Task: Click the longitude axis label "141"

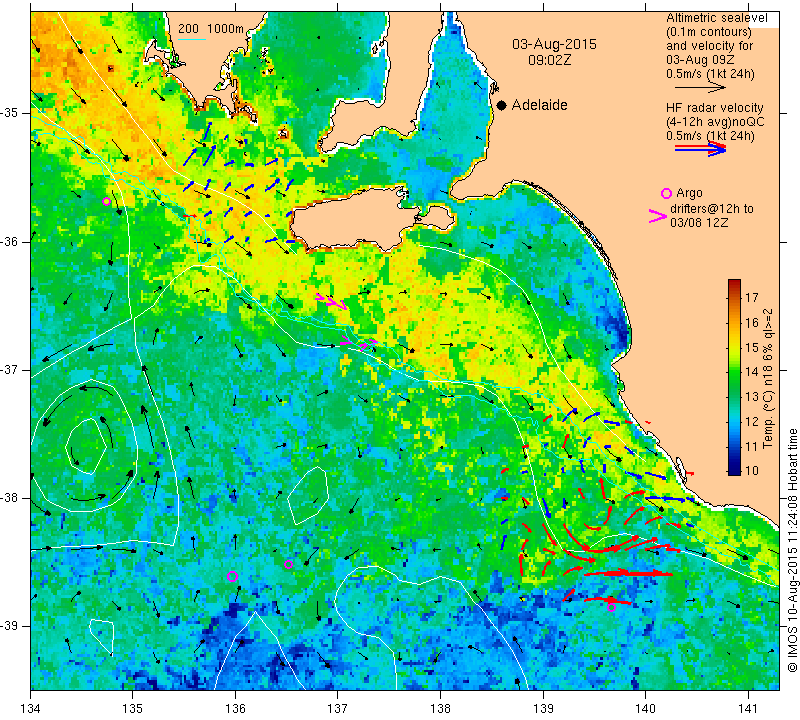Action: [748, 709]
